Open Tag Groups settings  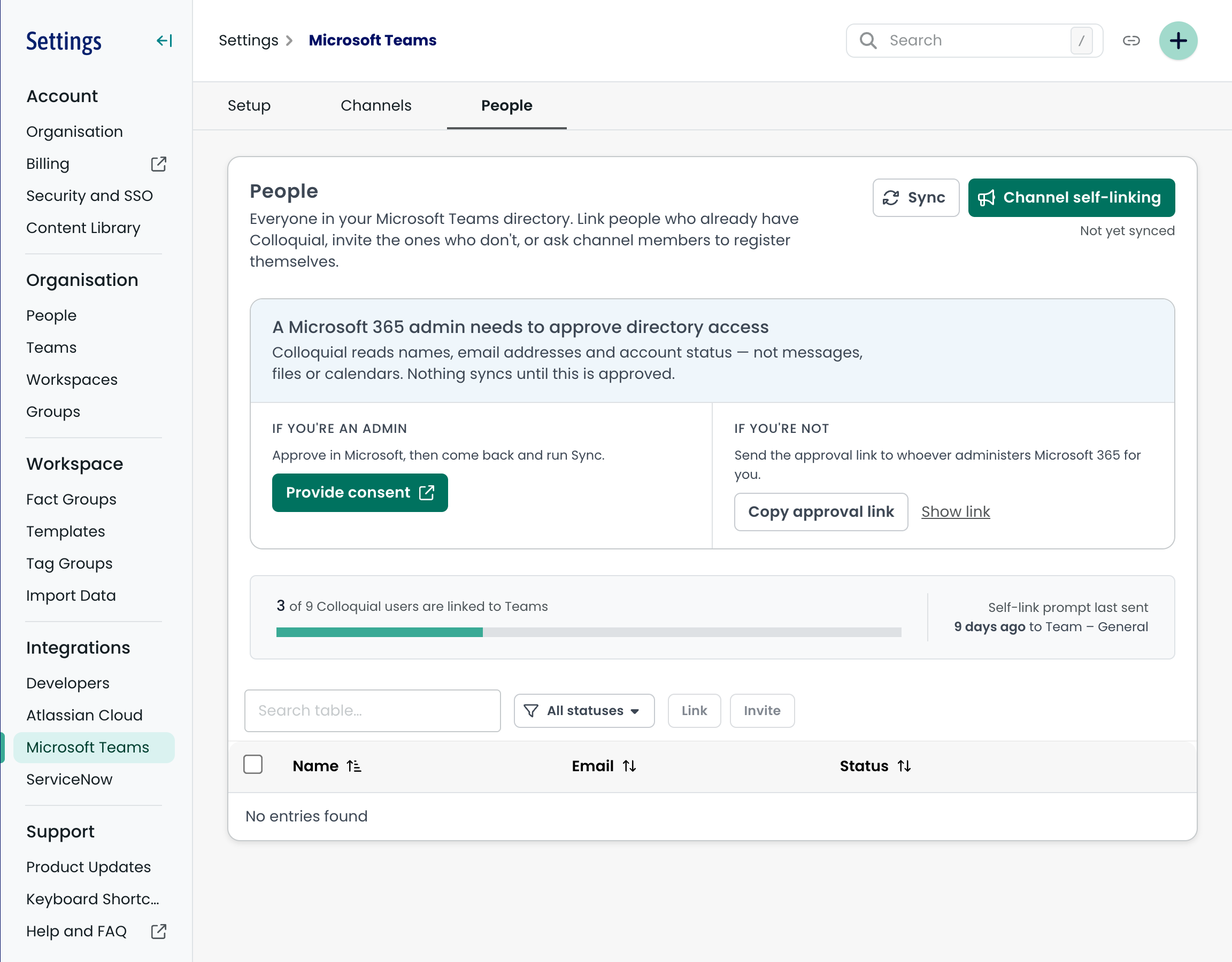69,563
